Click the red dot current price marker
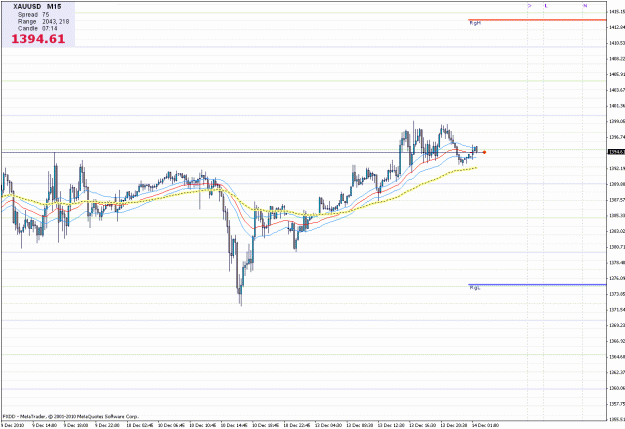This screenshot has width=625, height=429. coord(484,152)
